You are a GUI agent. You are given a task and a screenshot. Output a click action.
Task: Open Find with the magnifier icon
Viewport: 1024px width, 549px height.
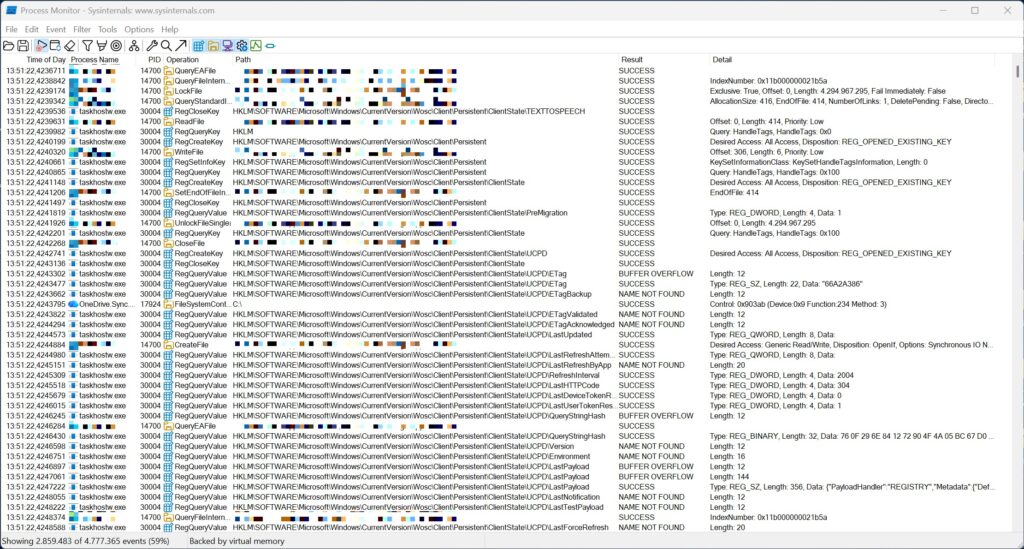[x=166, y=46]
